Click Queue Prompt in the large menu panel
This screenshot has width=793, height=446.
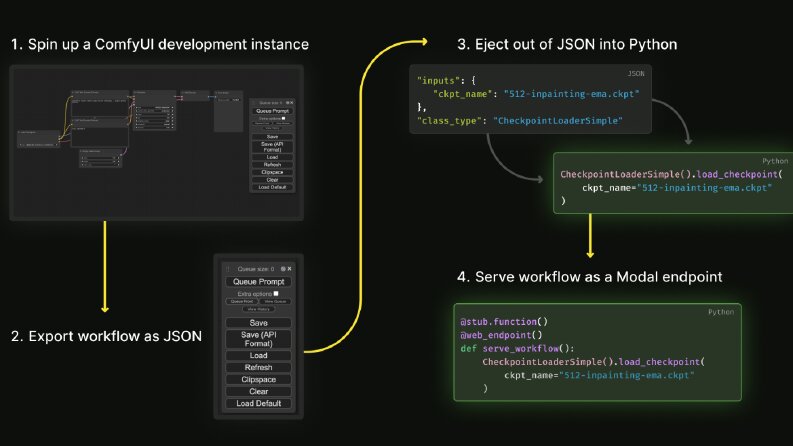point(258,282)
